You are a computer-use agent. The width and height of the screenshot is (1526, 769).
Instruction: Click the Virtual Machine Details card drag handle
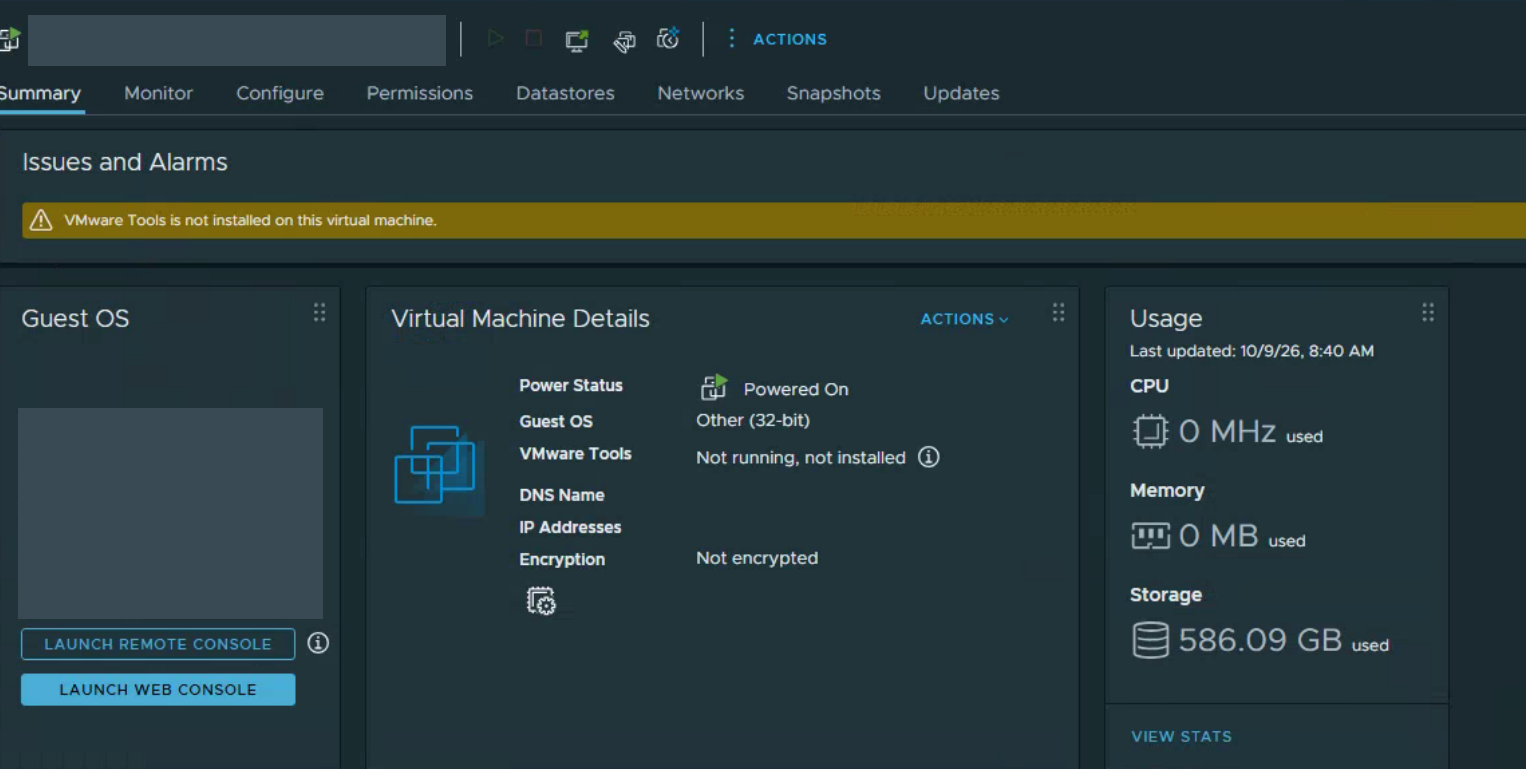(x=1059, y=313)
